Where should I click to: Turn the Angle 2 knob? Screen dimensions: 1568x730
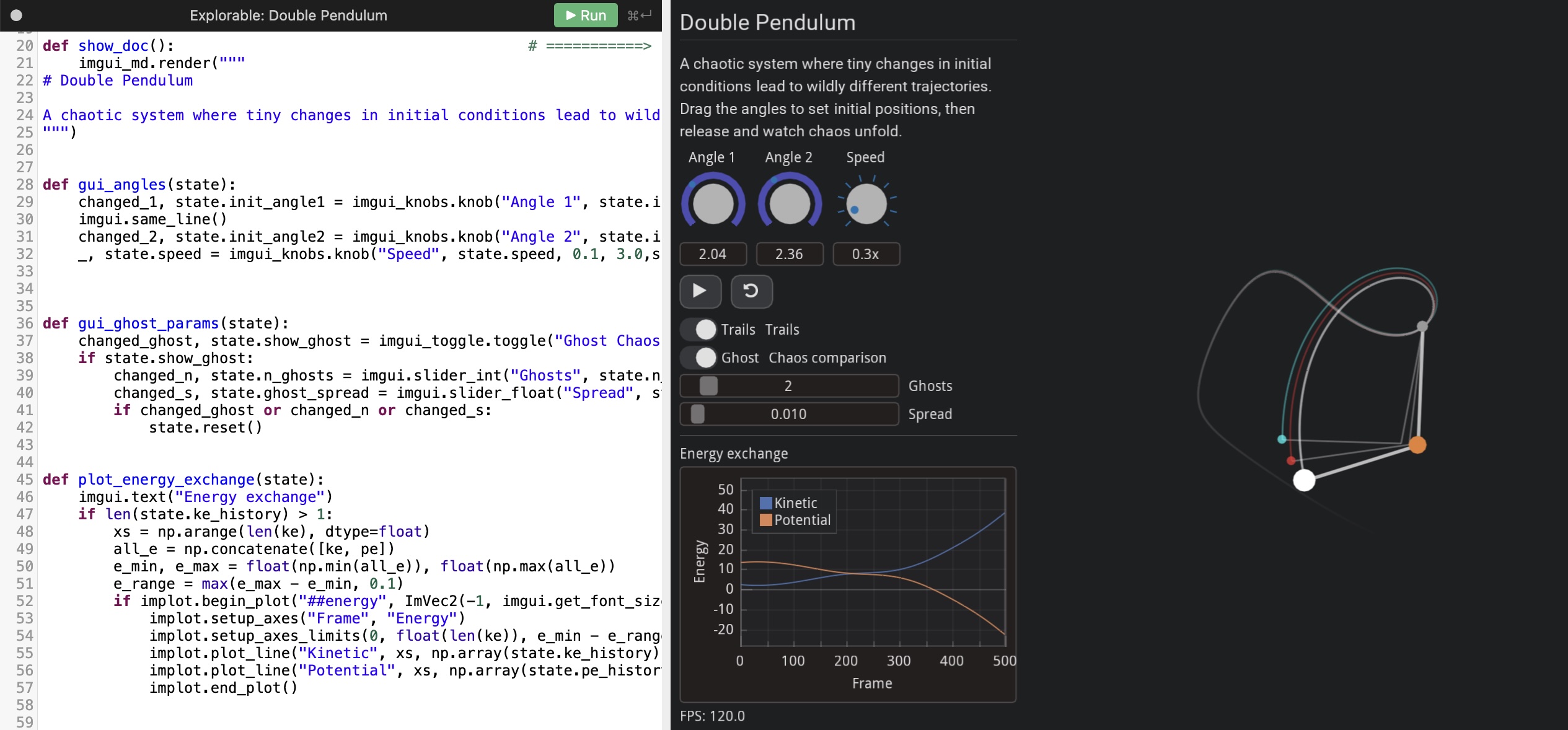click(x=788, y=200)
